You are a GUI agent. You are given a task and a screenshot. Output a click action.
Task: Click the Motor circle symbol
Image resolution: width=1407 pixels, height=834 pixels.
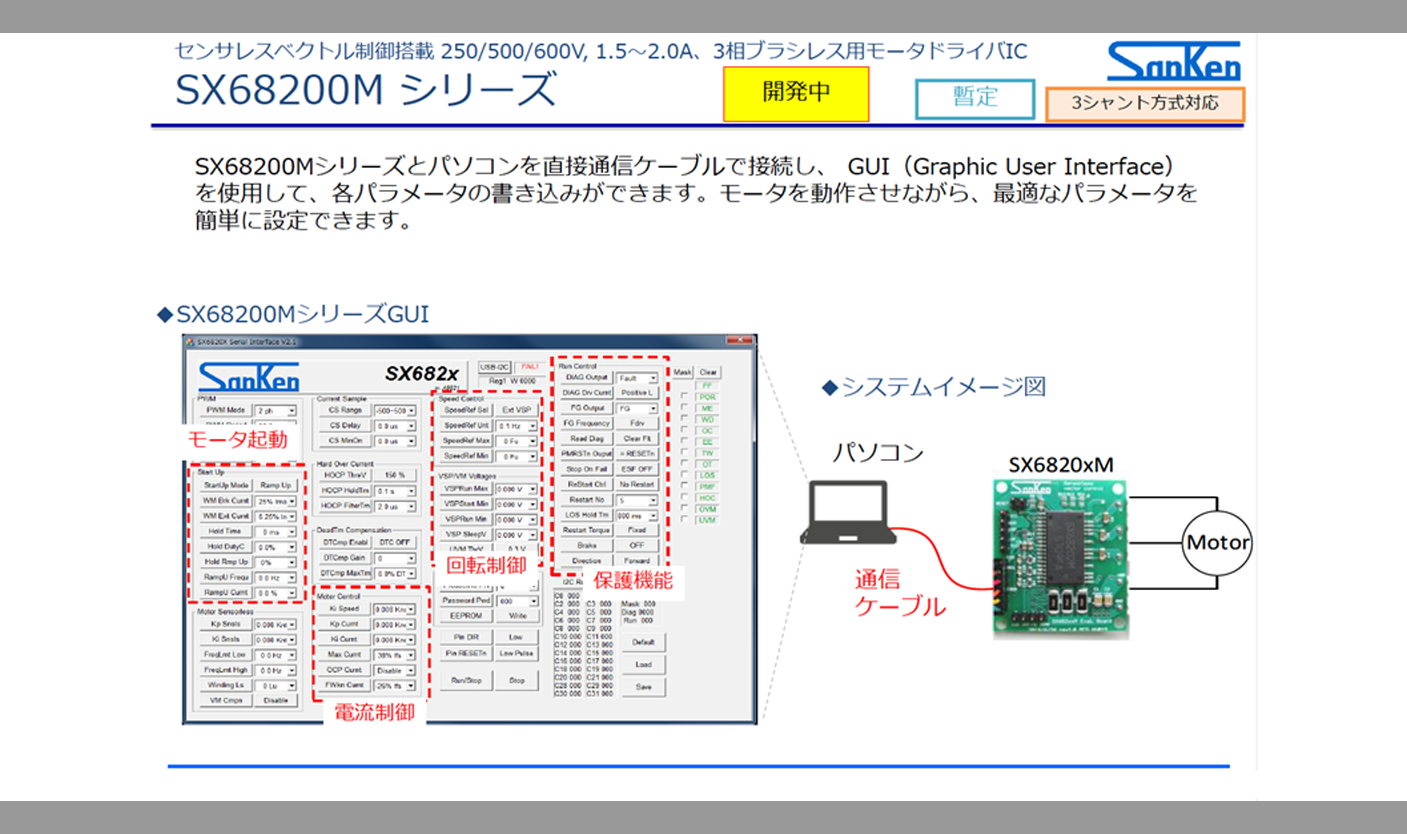pos(1217,542)
